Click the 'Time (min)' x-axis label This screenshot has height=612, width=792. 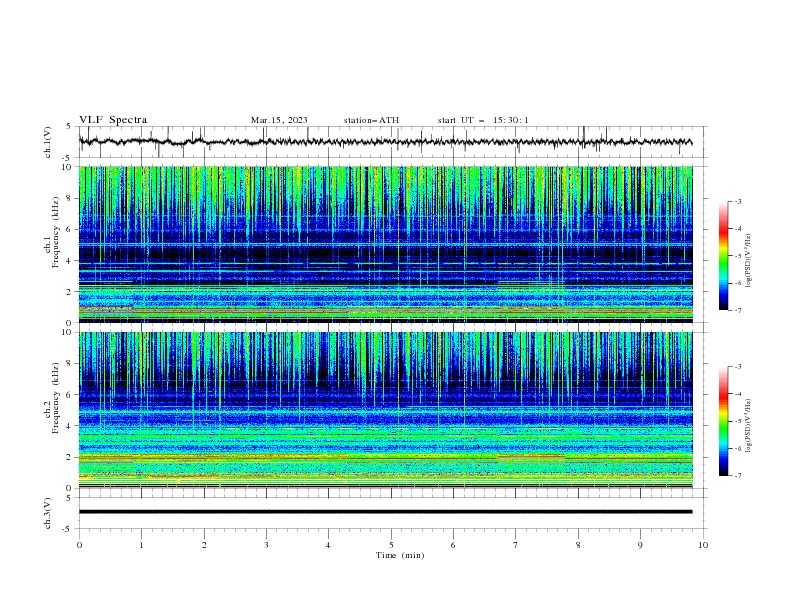tap(400, 555)
